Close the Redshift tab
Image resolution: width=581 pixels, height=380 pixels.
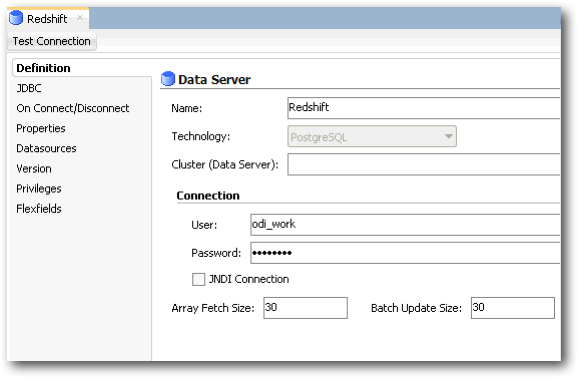pos(80,17)
